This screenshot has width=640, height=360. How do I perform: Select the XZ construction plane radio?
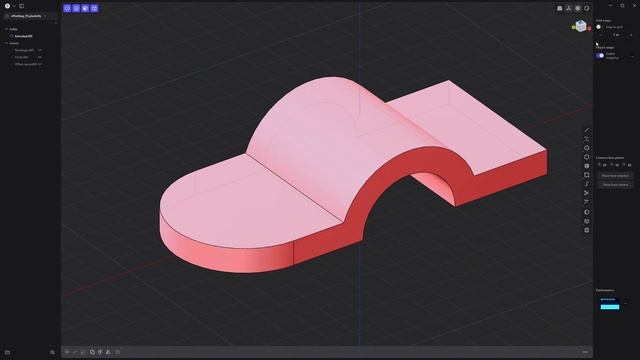[624, 165]
